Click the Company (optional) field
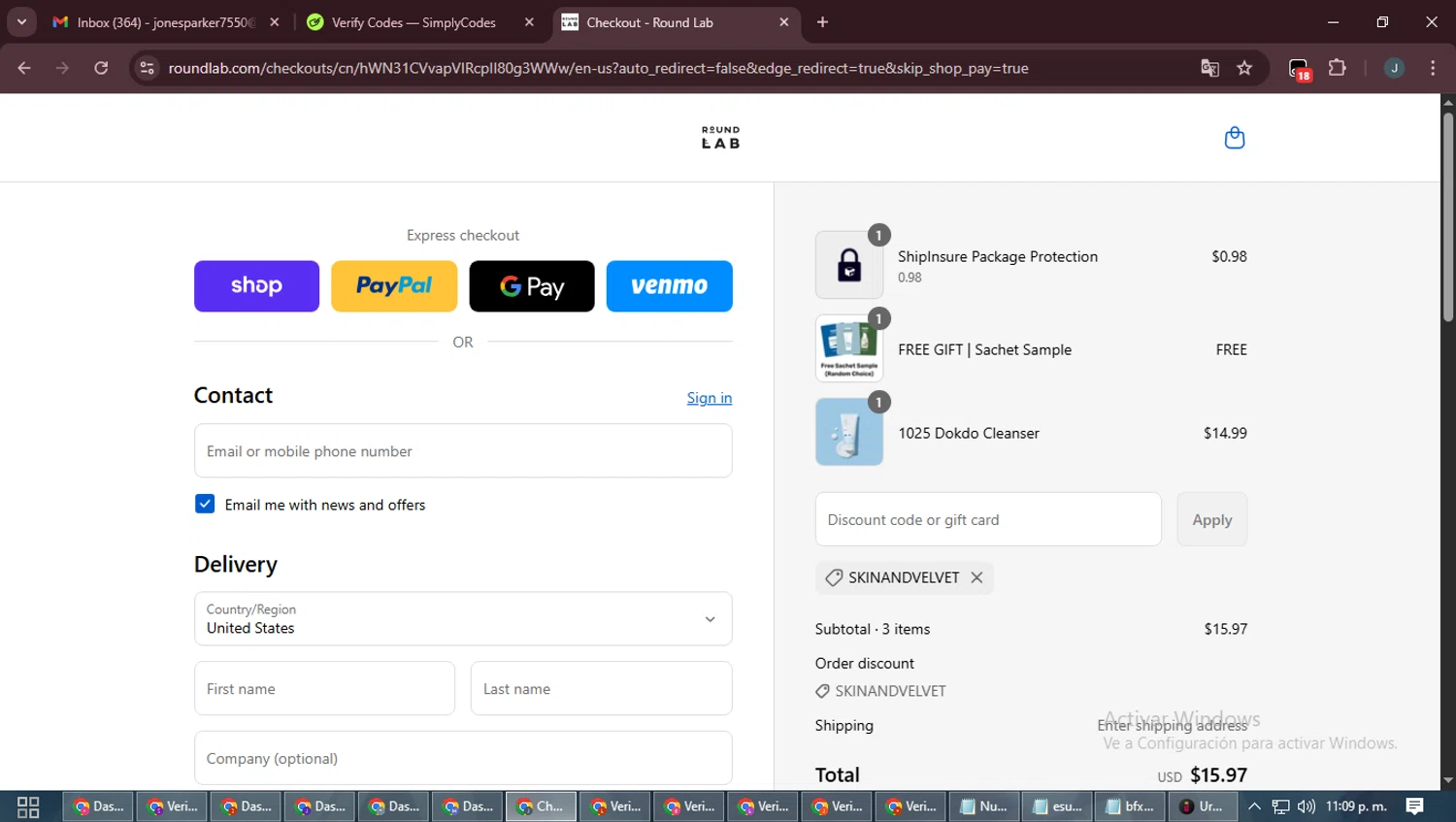This screenshot has width=1456, height=822. [x=463, y=758]
